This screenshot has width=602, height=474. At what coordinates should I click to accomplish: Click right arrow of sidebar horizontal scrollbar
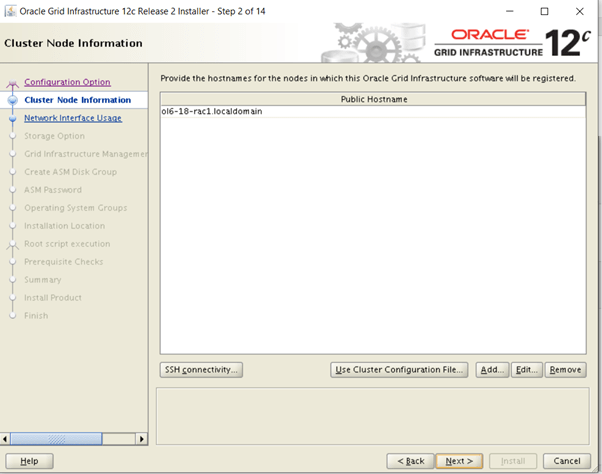(x=143, y=438)
